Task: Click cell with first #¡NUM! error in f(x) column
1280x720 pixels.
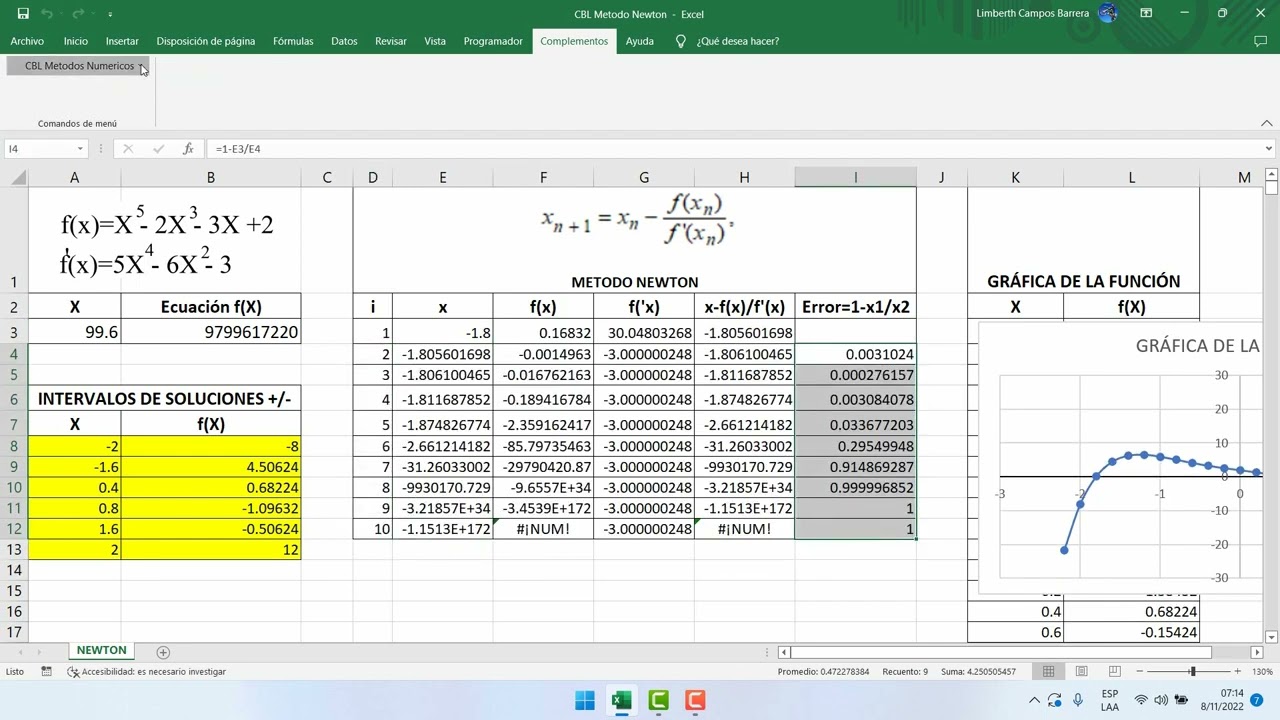Action: coord(543,528)
